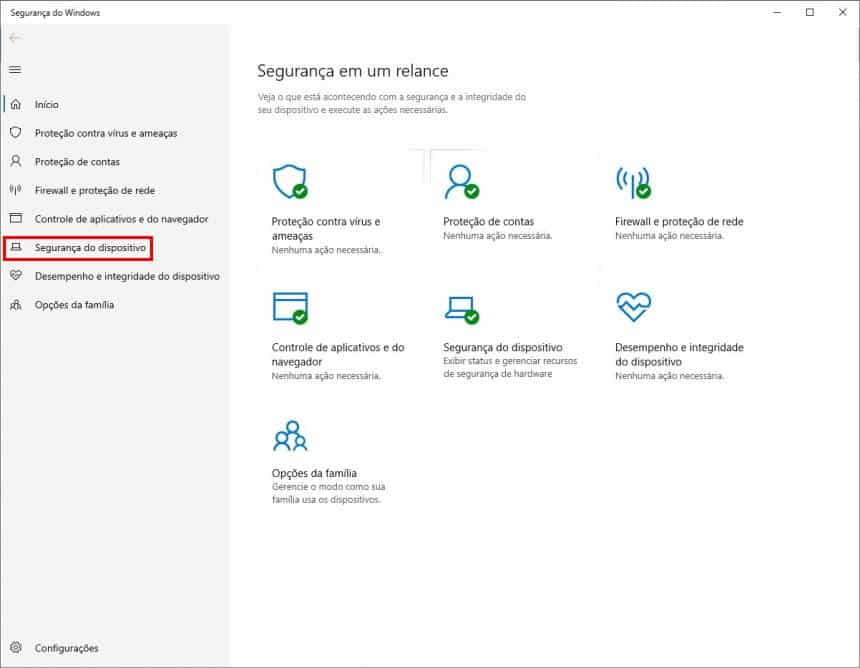
Task: Open the Proteção de contas tile title
Action: [x=488, y=221]
